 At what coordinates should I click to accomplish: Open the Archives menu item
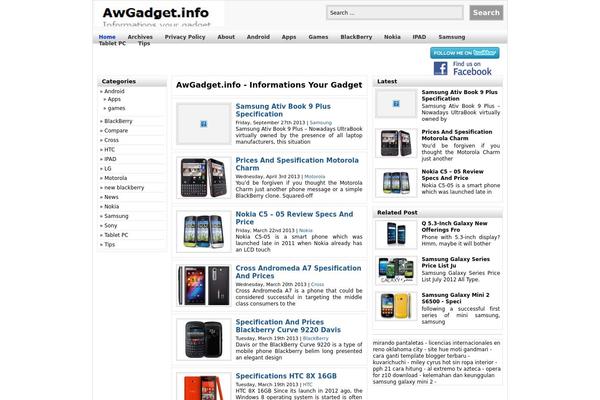point(140,37)
